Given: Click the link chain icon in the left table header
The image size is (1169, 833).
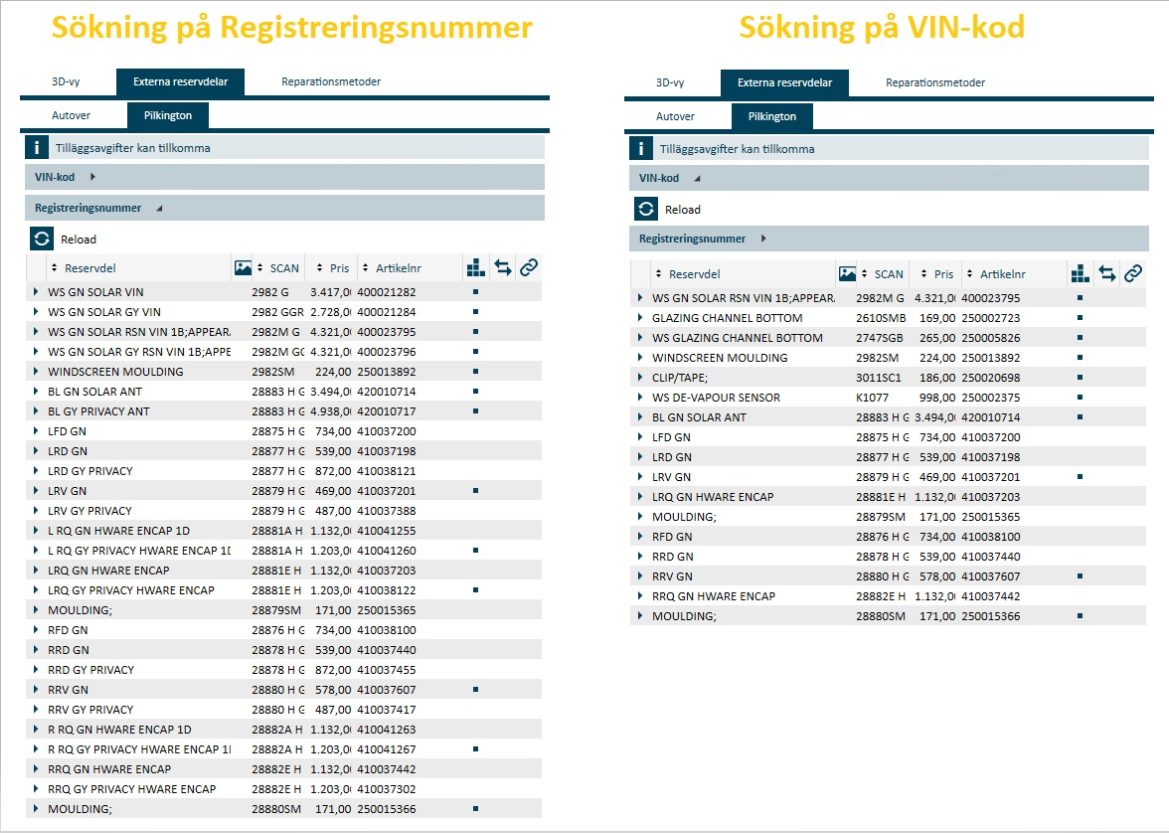Looking at the screenshot, I should pos(529,267).
